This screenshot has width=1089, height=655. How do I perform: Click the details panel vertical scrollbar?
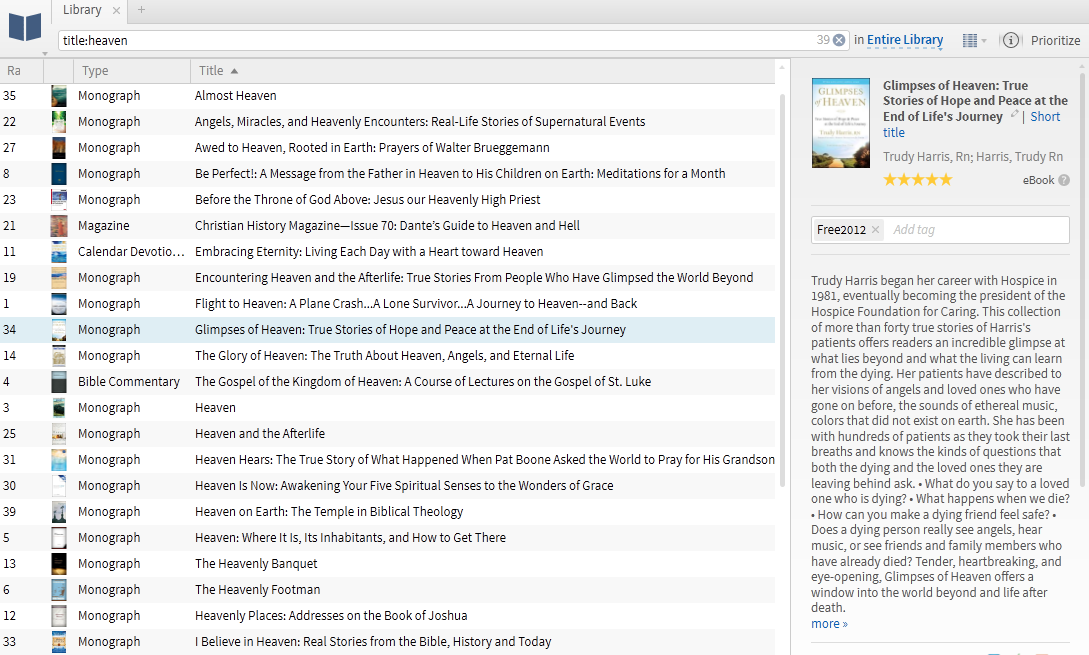(x=1082, y=278)
